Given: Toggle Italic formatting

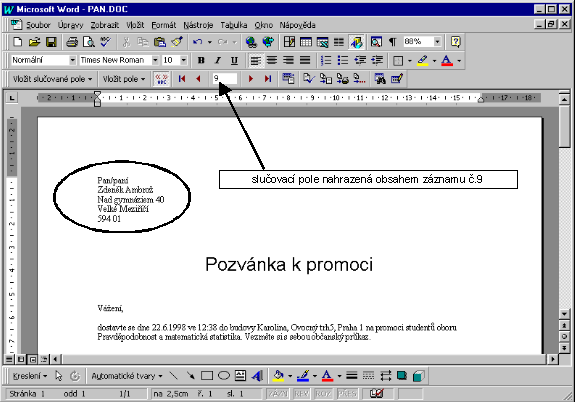Looking at the screenshot, I should [x=218, y=60].
